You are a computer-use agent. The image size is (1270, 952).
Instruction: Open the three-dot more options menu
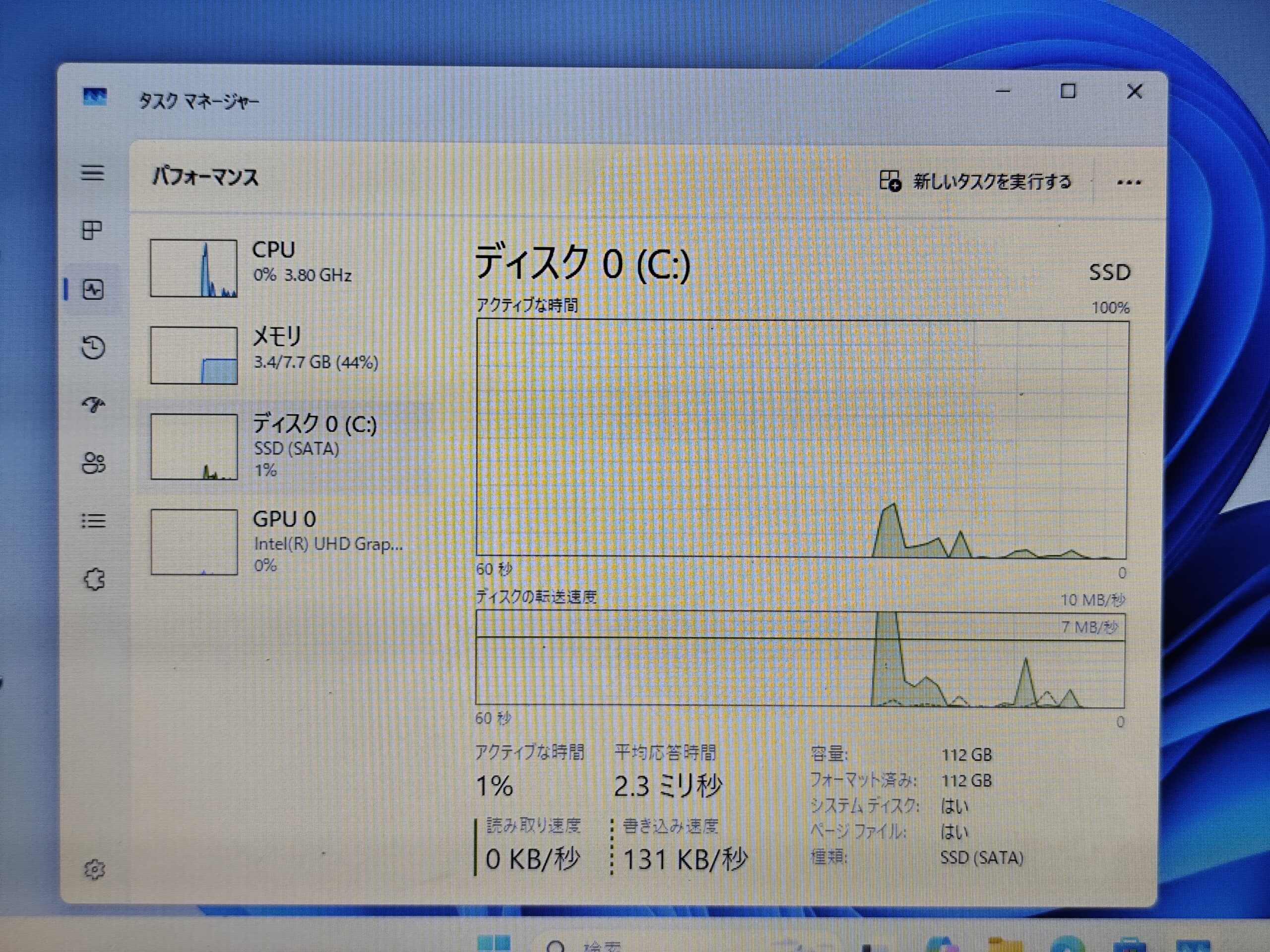(x=1128, y=183)
